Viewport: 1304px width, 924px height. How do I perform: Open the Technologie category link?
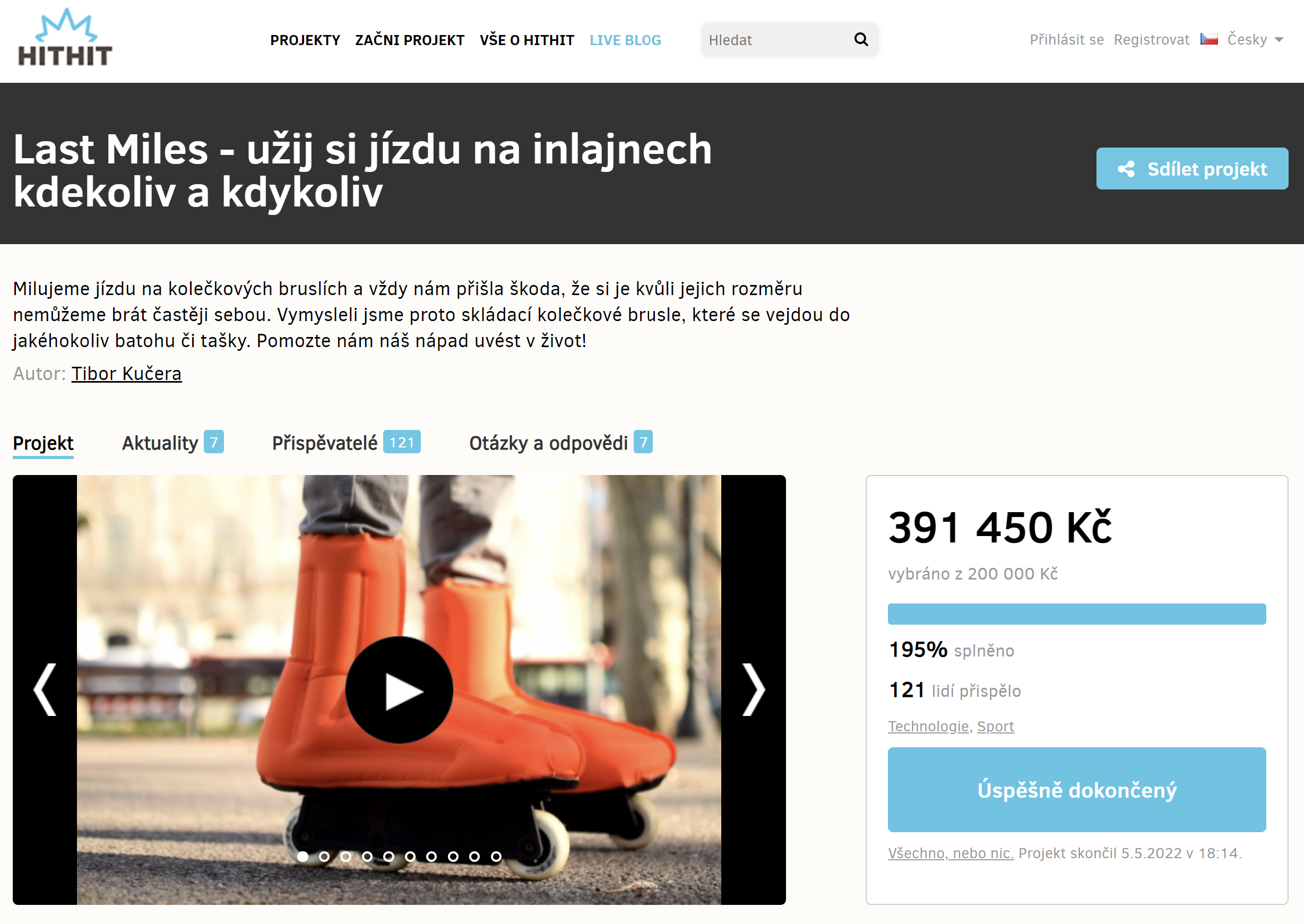pos(928,726)
